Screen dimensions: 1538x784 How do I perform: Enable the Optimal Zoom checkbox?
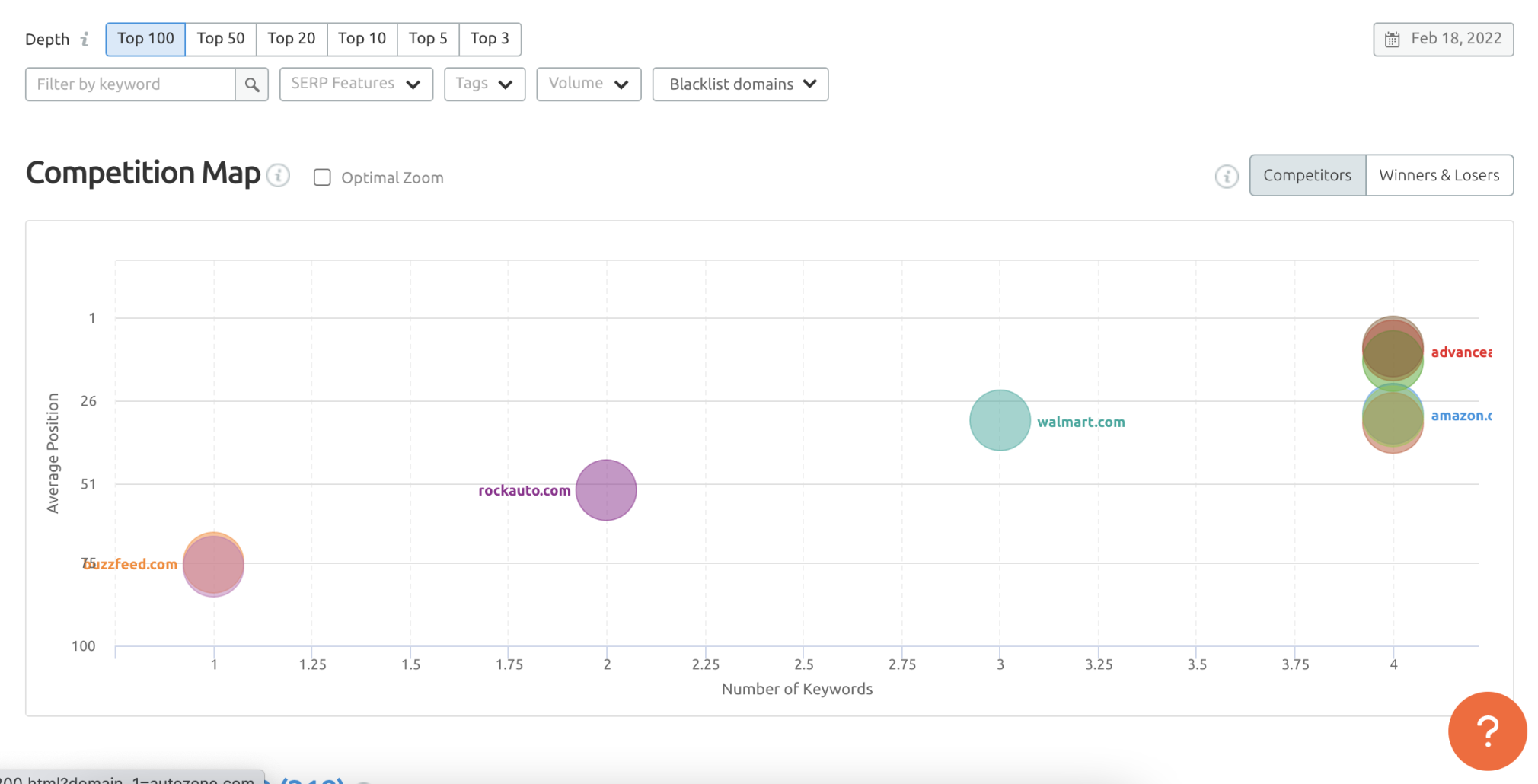[322, 177]
